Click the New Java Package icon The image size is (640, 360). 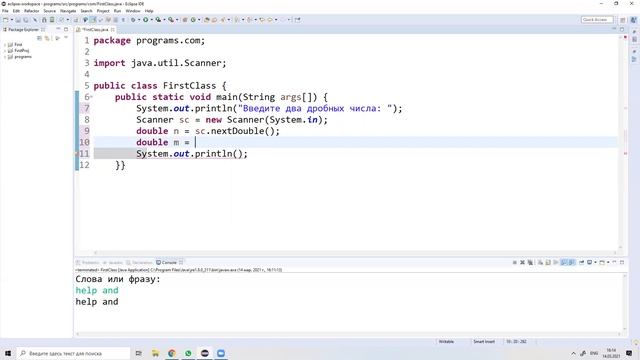coord(185,20)
